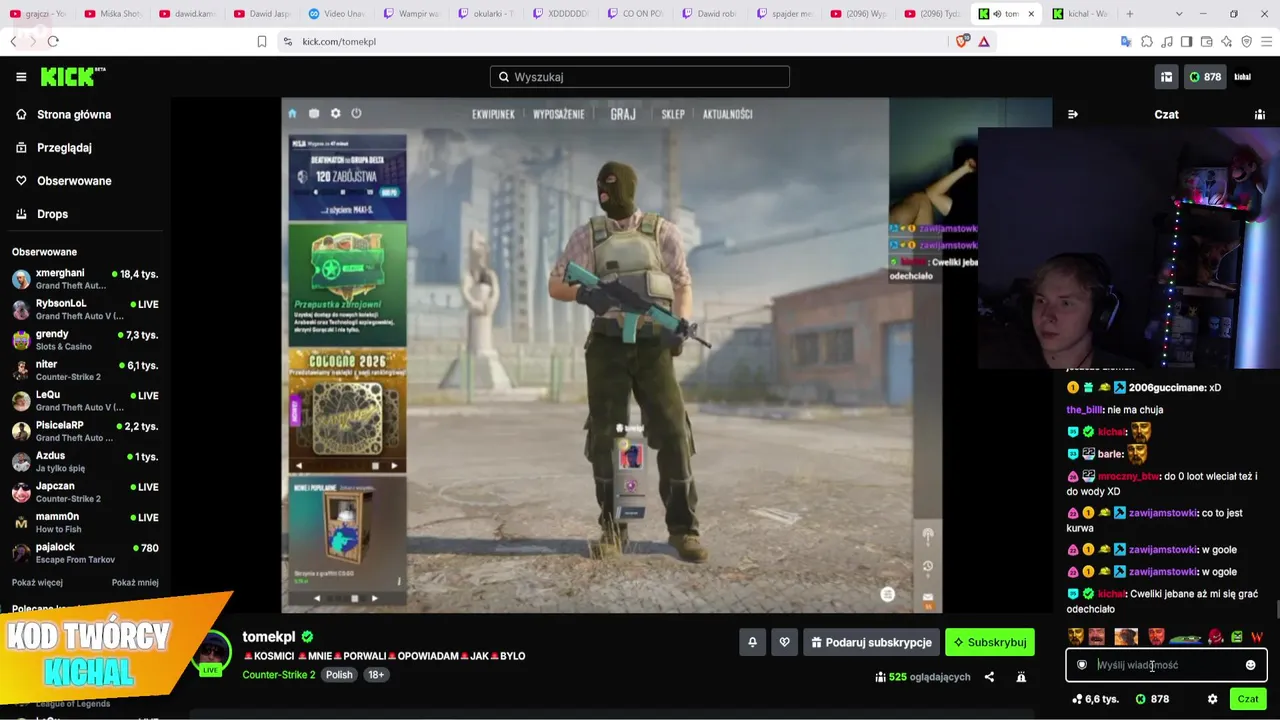1280x720 pixels.
Task: Switch to the 'kichal' Kick browser tab
Action: click(1079, 14)
